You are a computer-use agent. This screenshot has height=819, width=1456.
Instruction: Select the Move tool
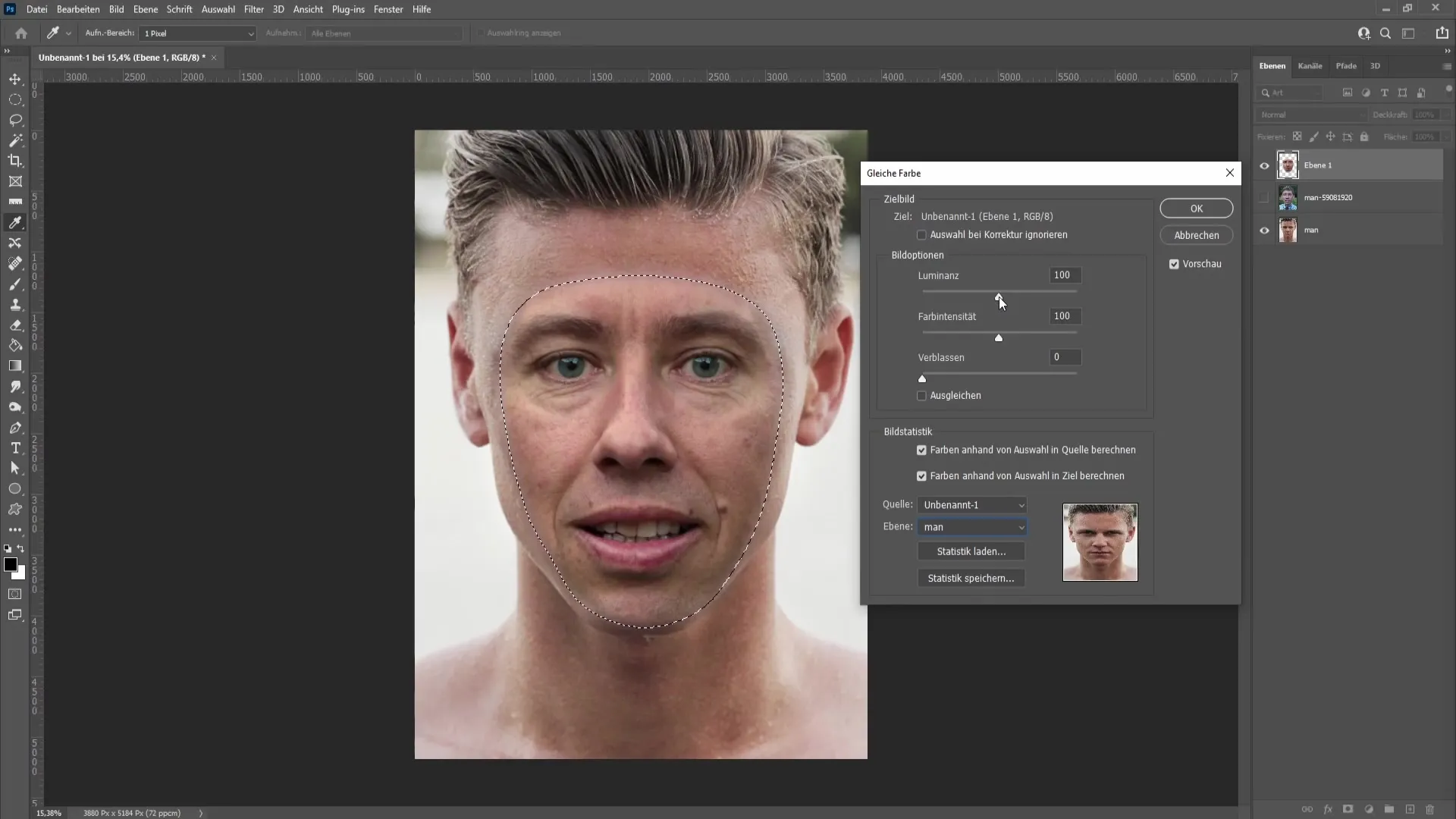tap(15, 79)
